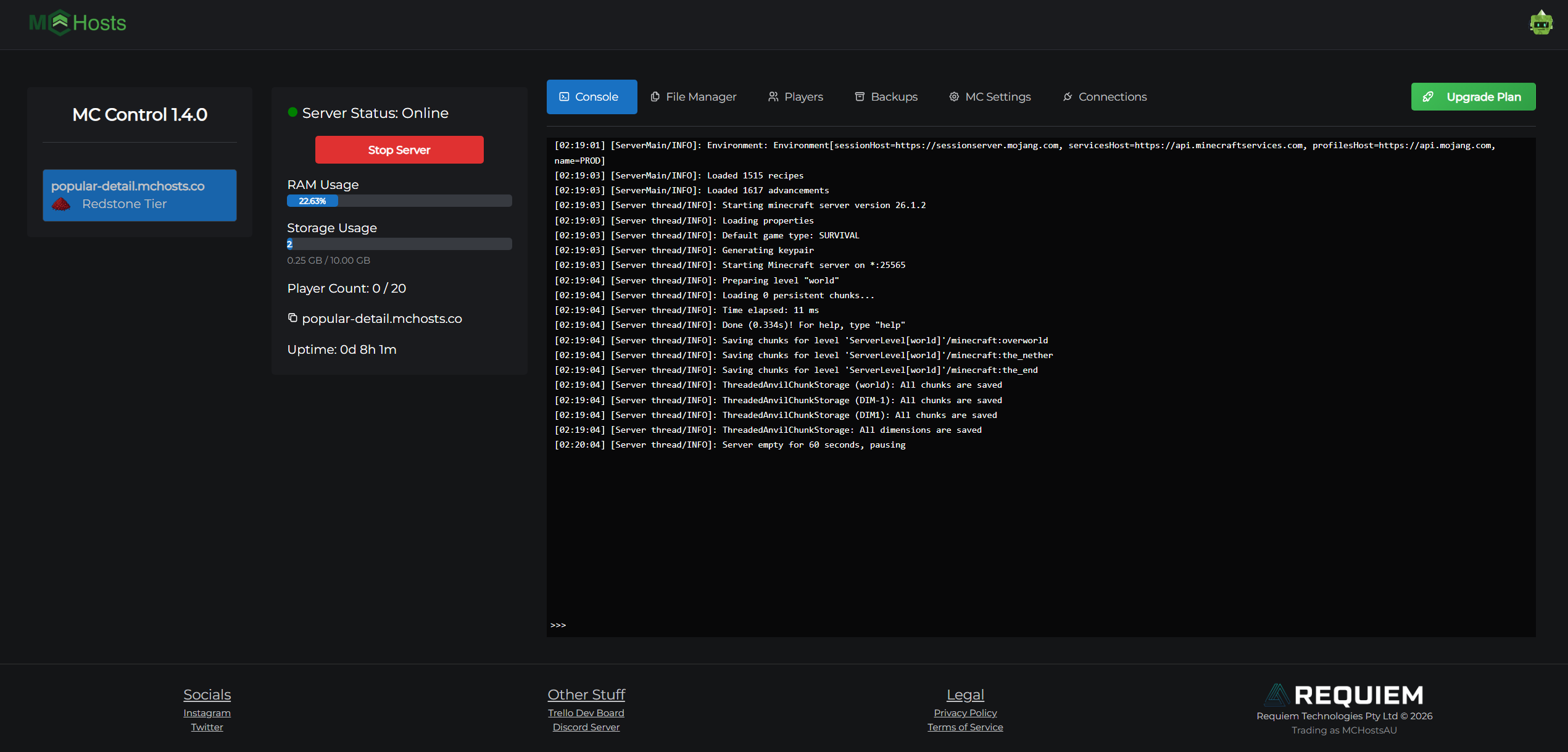Click the Requiem logo in footer
This screenshot has width=1568, height=752.
[x=1344, y=695]
